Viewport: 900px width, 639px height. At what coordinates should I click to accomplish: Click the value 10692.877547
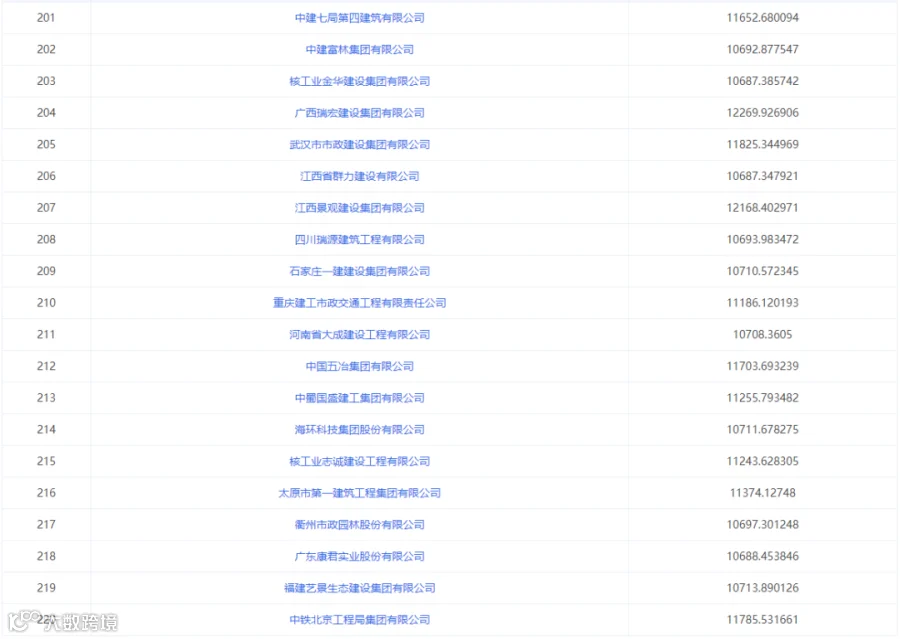click(x=762, y=49)
